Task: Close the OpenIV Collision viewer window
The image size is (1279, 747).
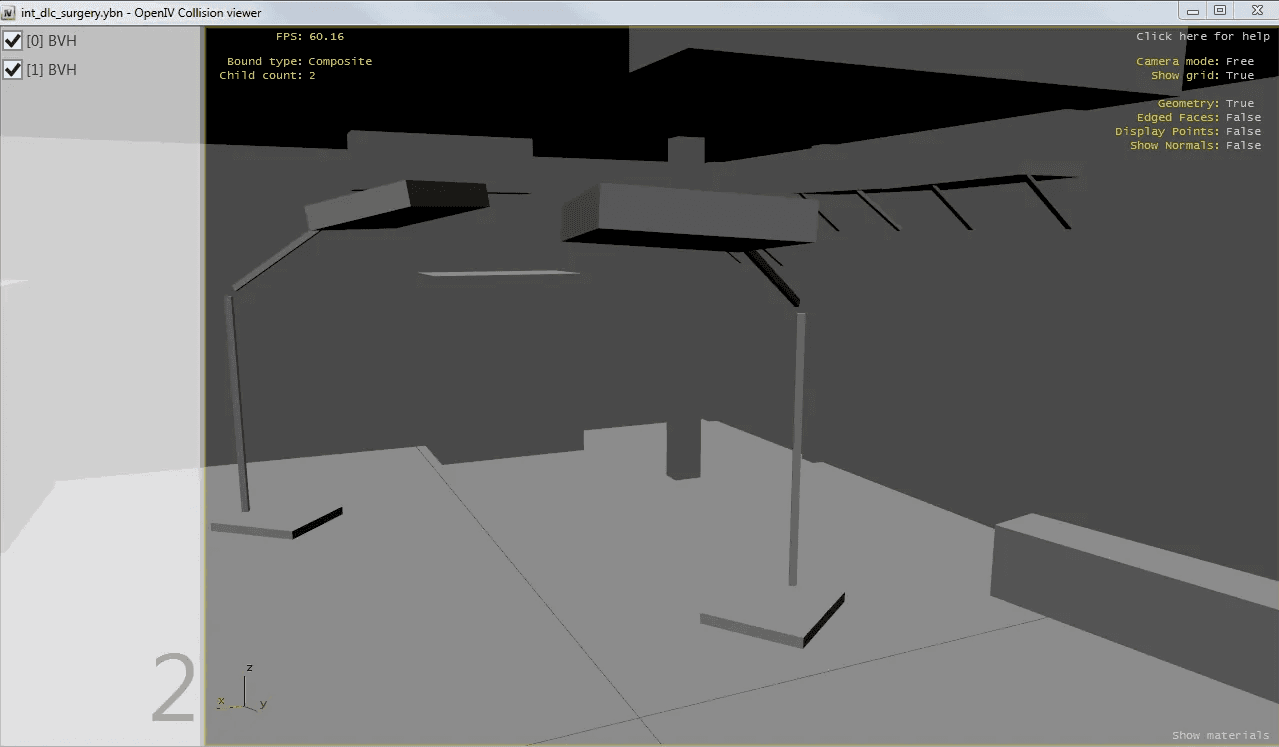Action: 1254,10
